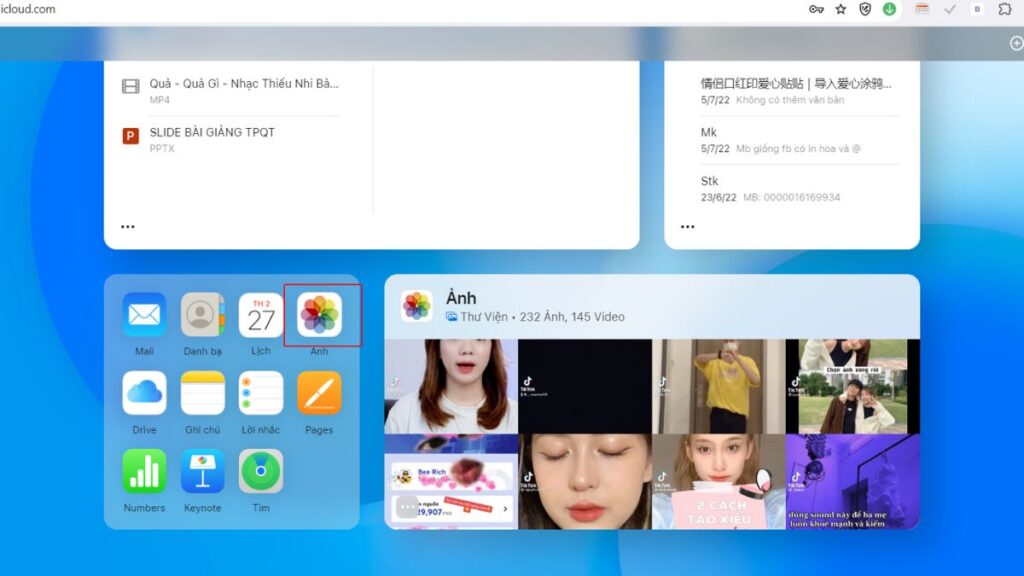Open the Notes widget more options menu
The height and width of the screenshot is (576, 1024).
click(x=688, y=227)
